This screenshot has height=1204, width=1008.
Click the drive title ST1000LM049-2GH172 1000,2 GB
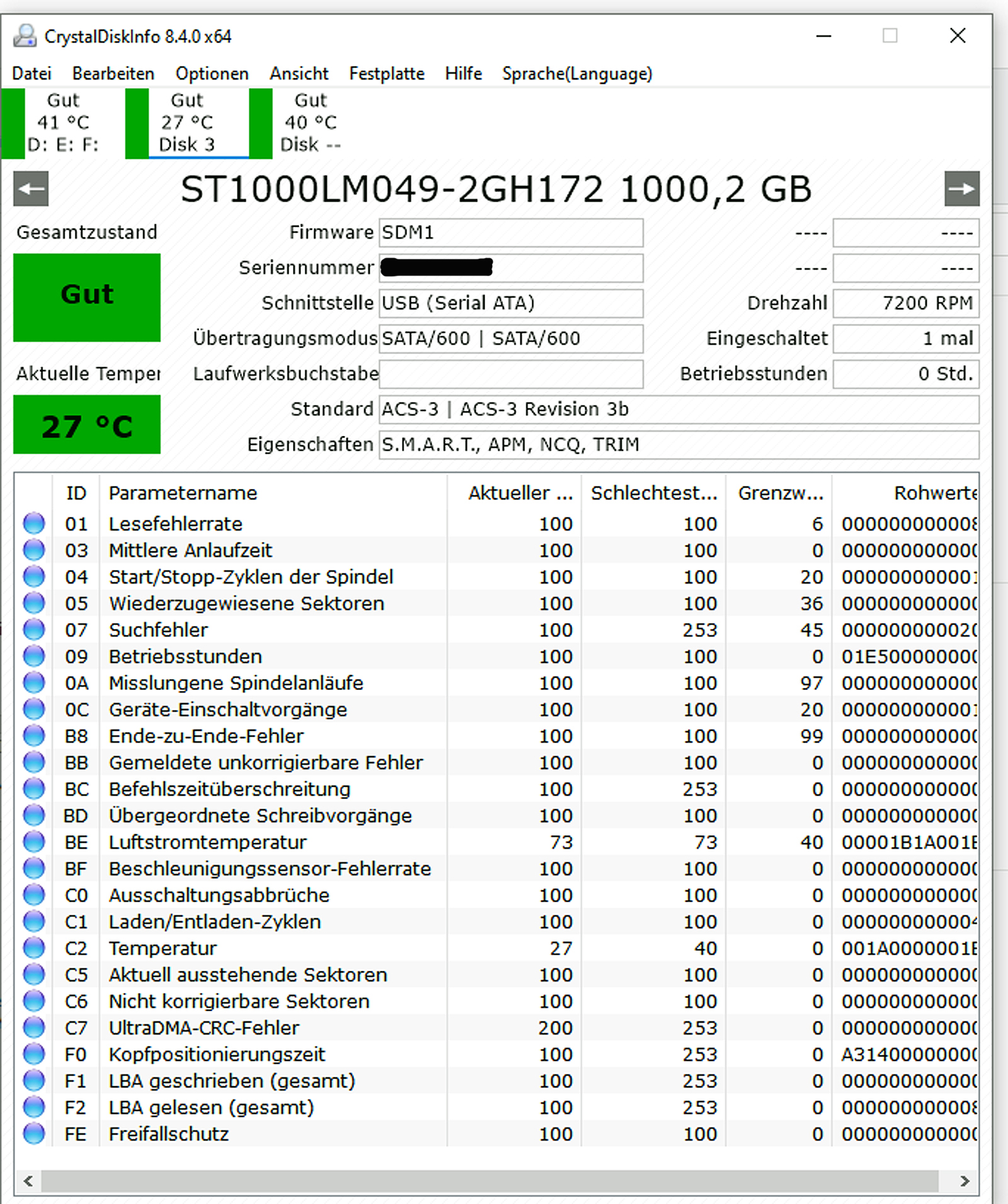(496, 189)
